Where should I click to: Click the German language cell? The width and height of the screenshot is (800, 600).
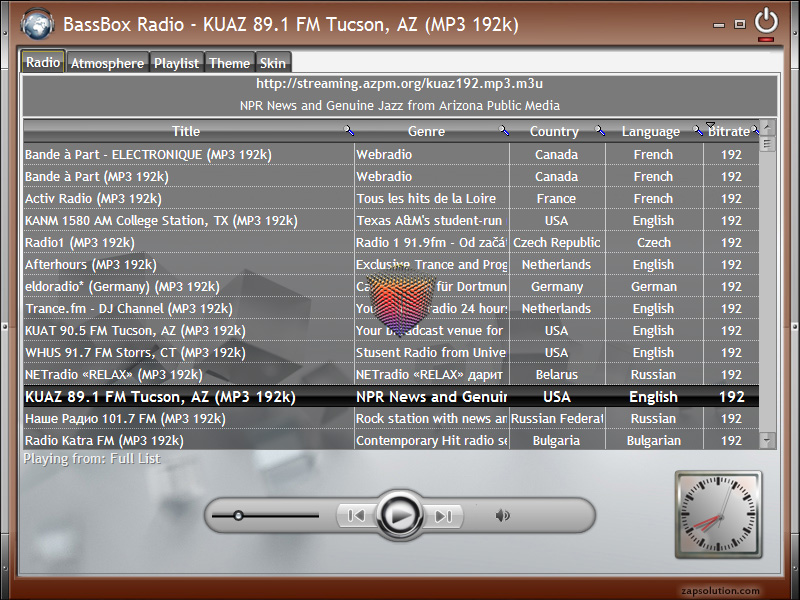[x=654, y=286]
